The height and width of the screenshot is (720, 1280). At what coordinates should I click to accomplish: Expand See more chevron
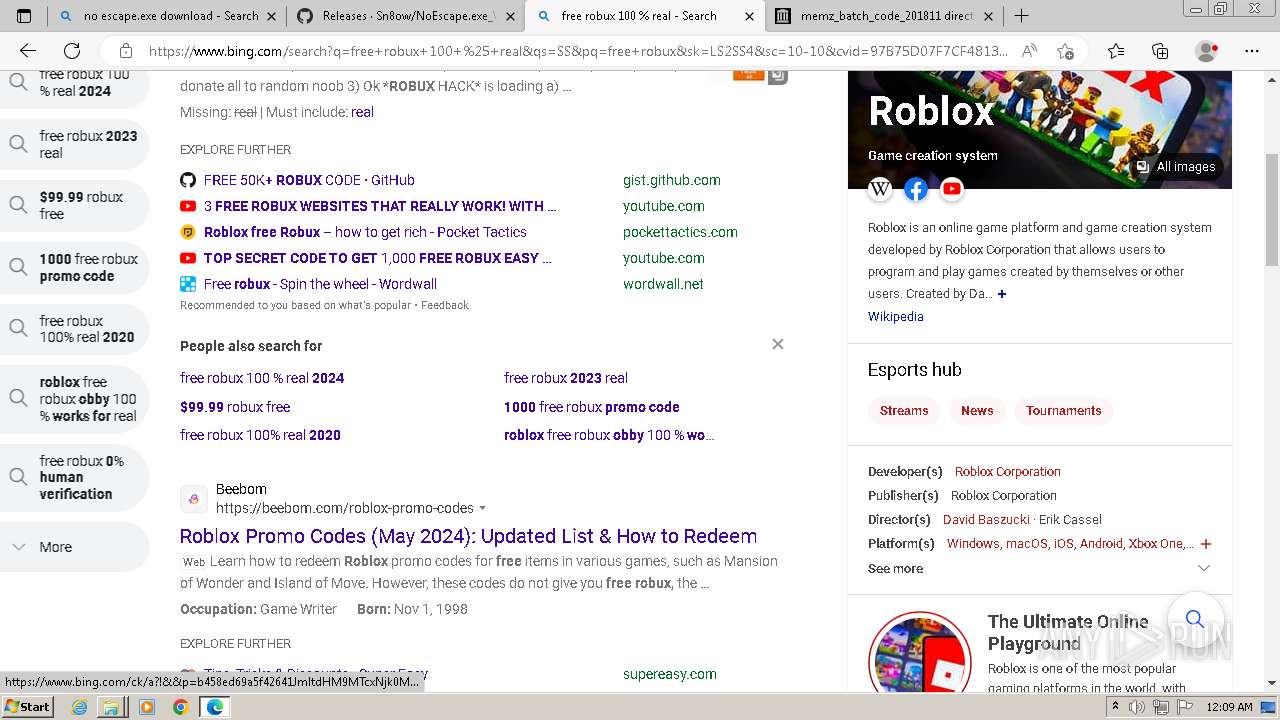point(1204,568)
